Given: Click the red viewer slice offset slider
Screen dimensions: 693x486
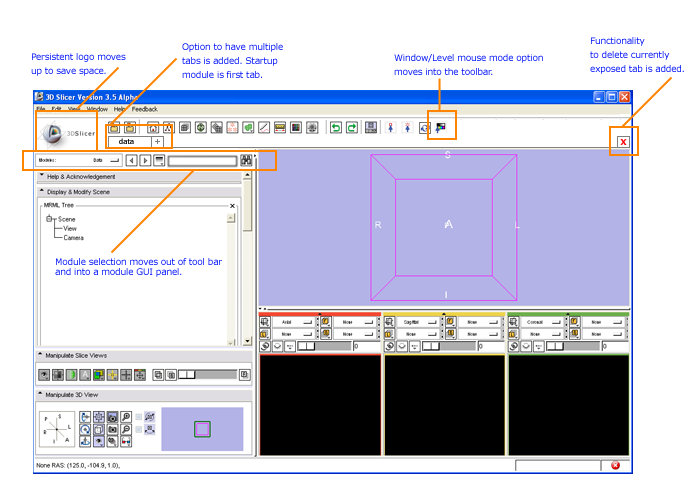Looking at the screenshot, I should point(324,346).
